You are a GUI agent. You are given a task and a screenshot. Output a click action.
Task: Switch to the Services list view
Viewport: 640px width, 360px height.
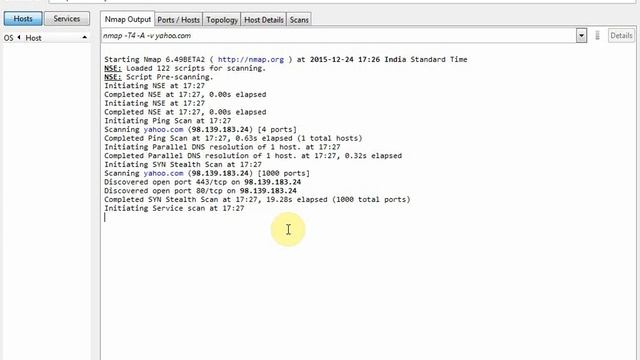click(67, 19)
